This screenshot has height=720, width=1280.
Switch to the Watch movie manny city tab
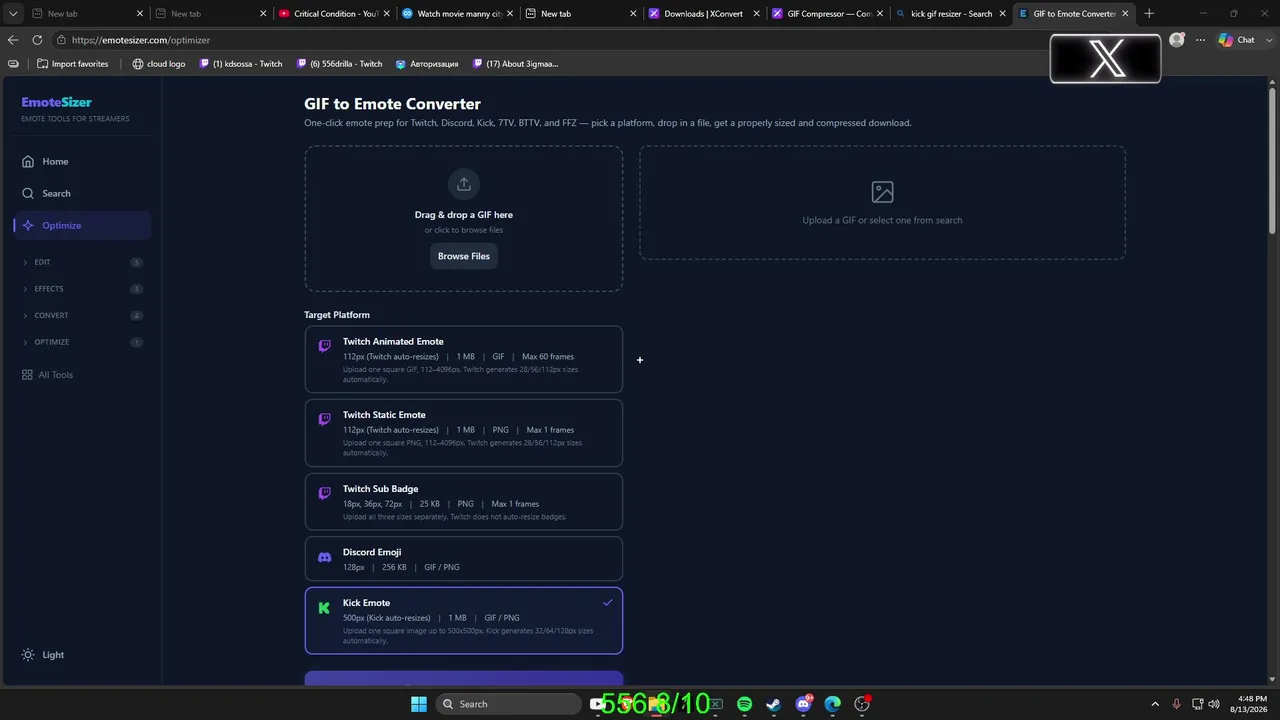(456, 14)
